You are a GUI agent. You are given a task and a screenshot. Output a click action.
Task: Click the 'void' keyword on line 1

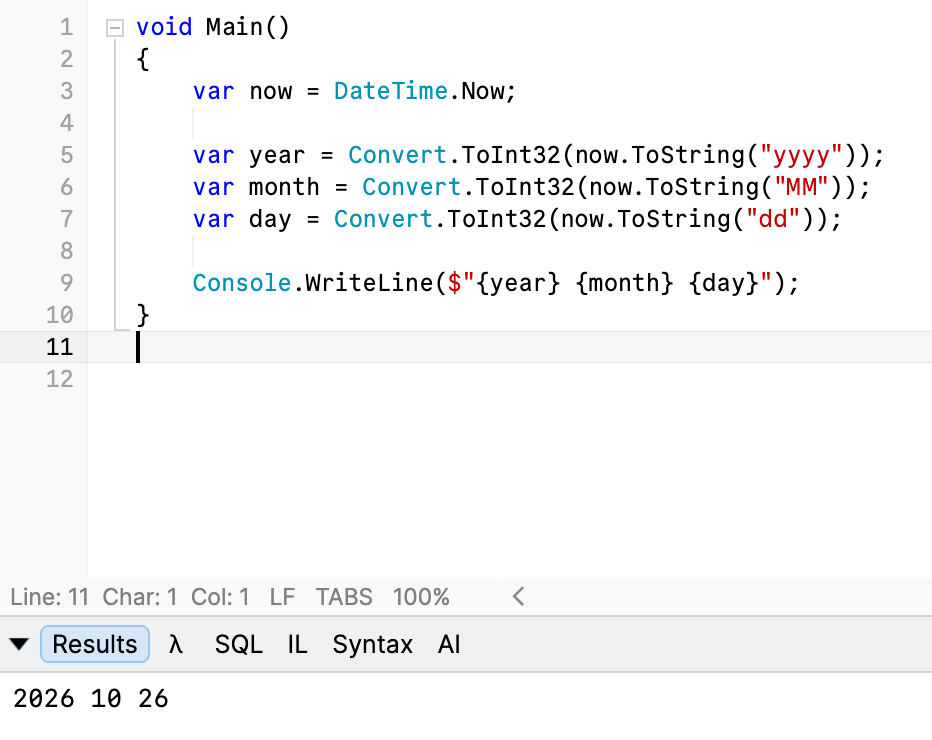(x=164, y=27)
